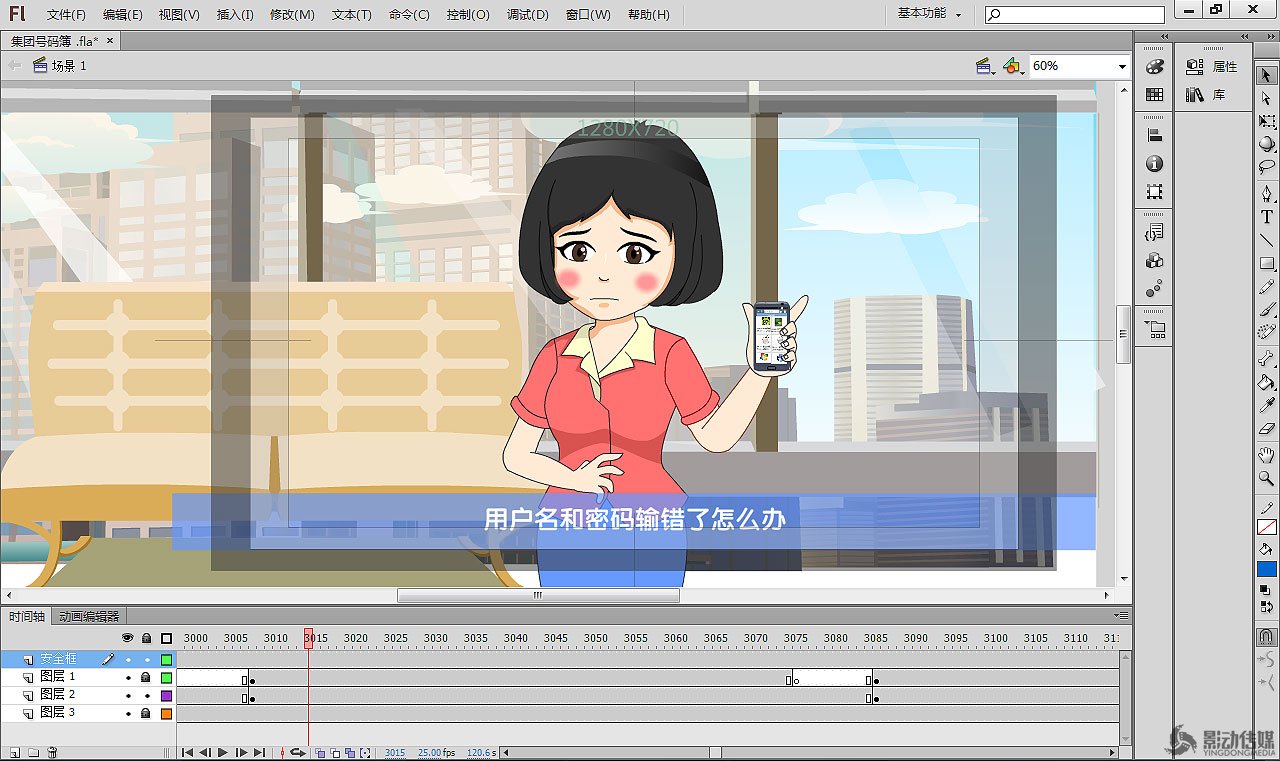Viewport: 1280px width, 761px height.
Task: Delete layer using the trash icon
Action: (53, 752)
